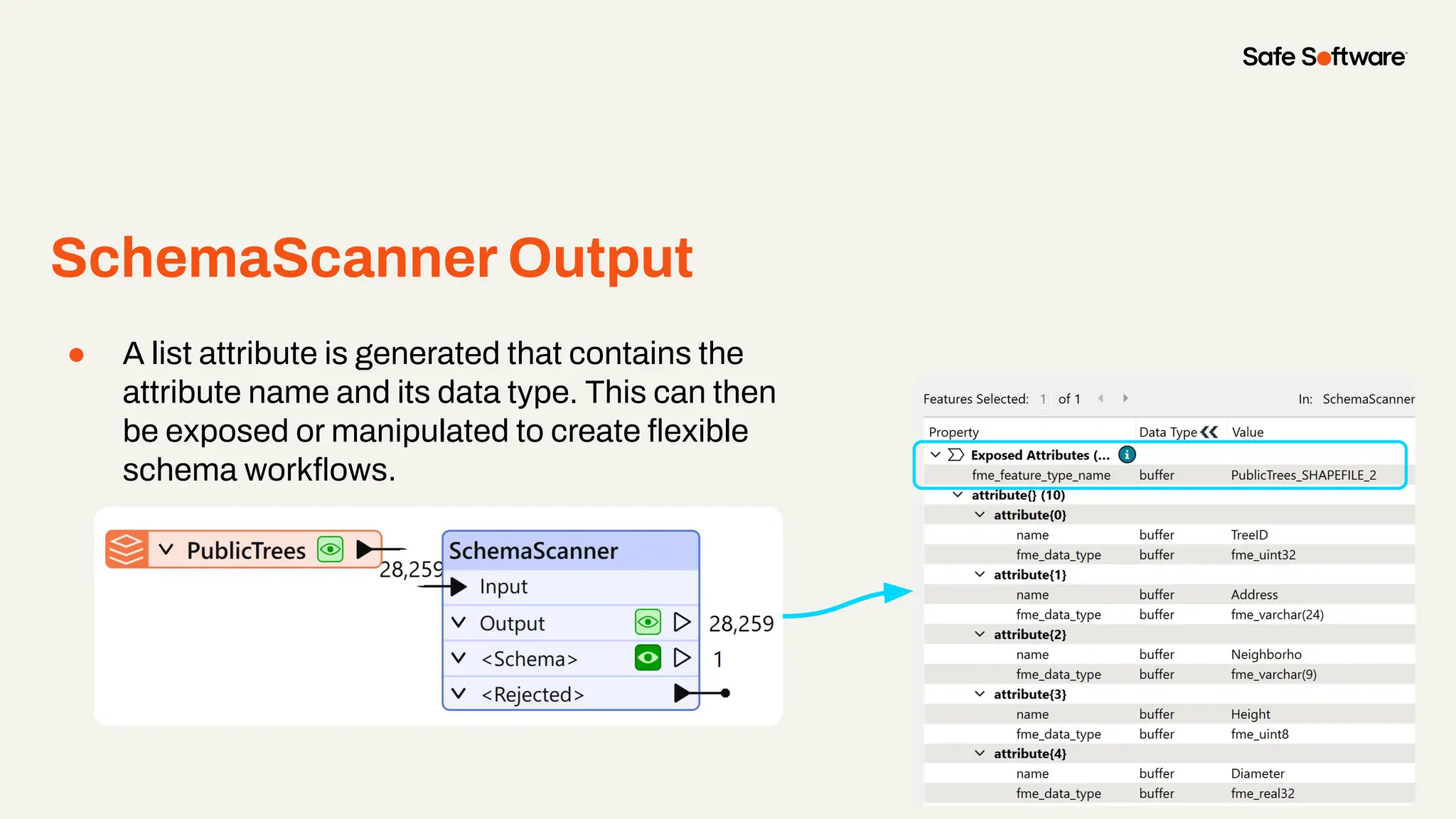Click the TreeID value cell
Viewport: 1456px width, 819px height.
(x=1249, y=535)
